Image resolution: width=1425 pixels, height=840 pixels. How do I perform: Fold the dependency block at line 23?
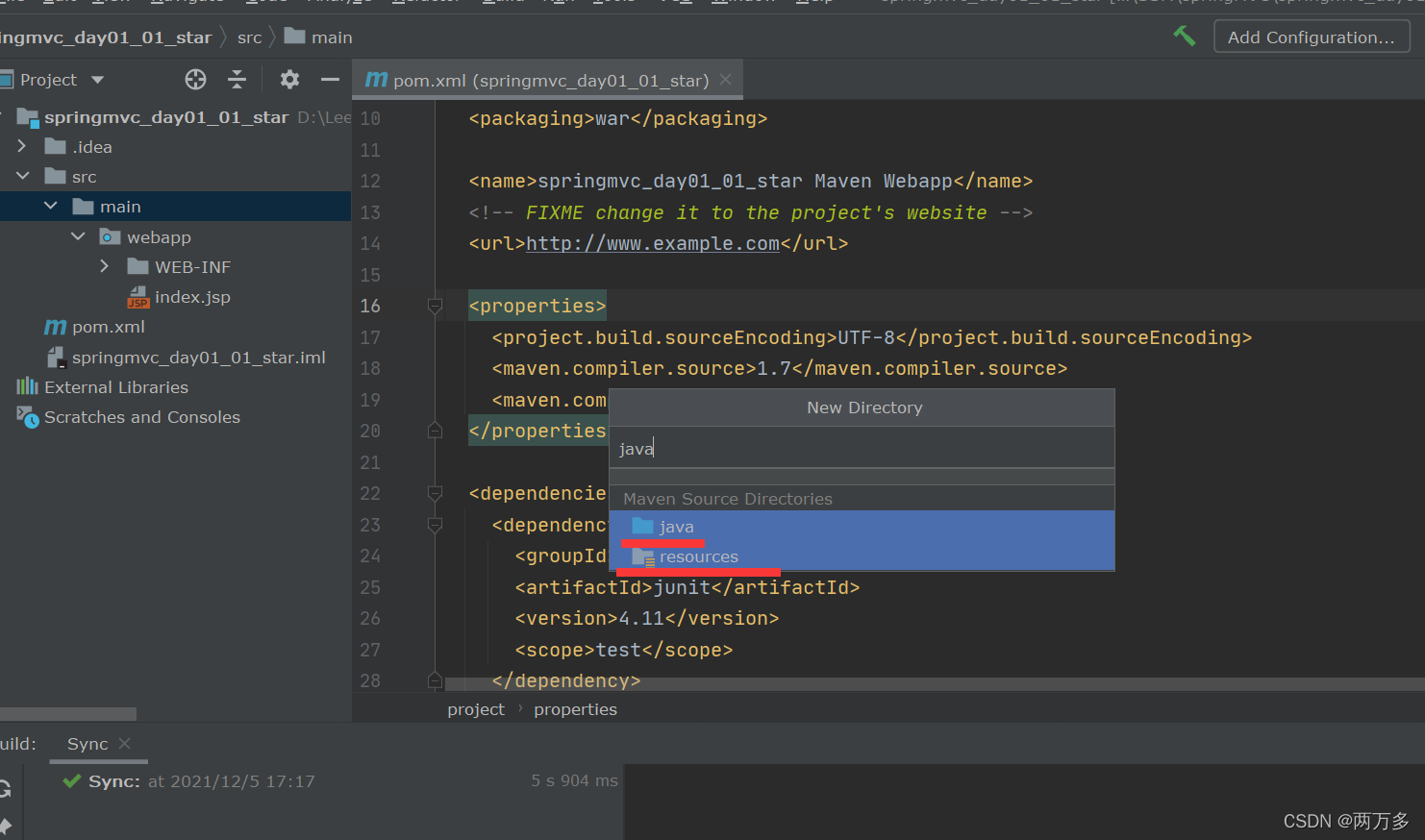tap(435, 525)
